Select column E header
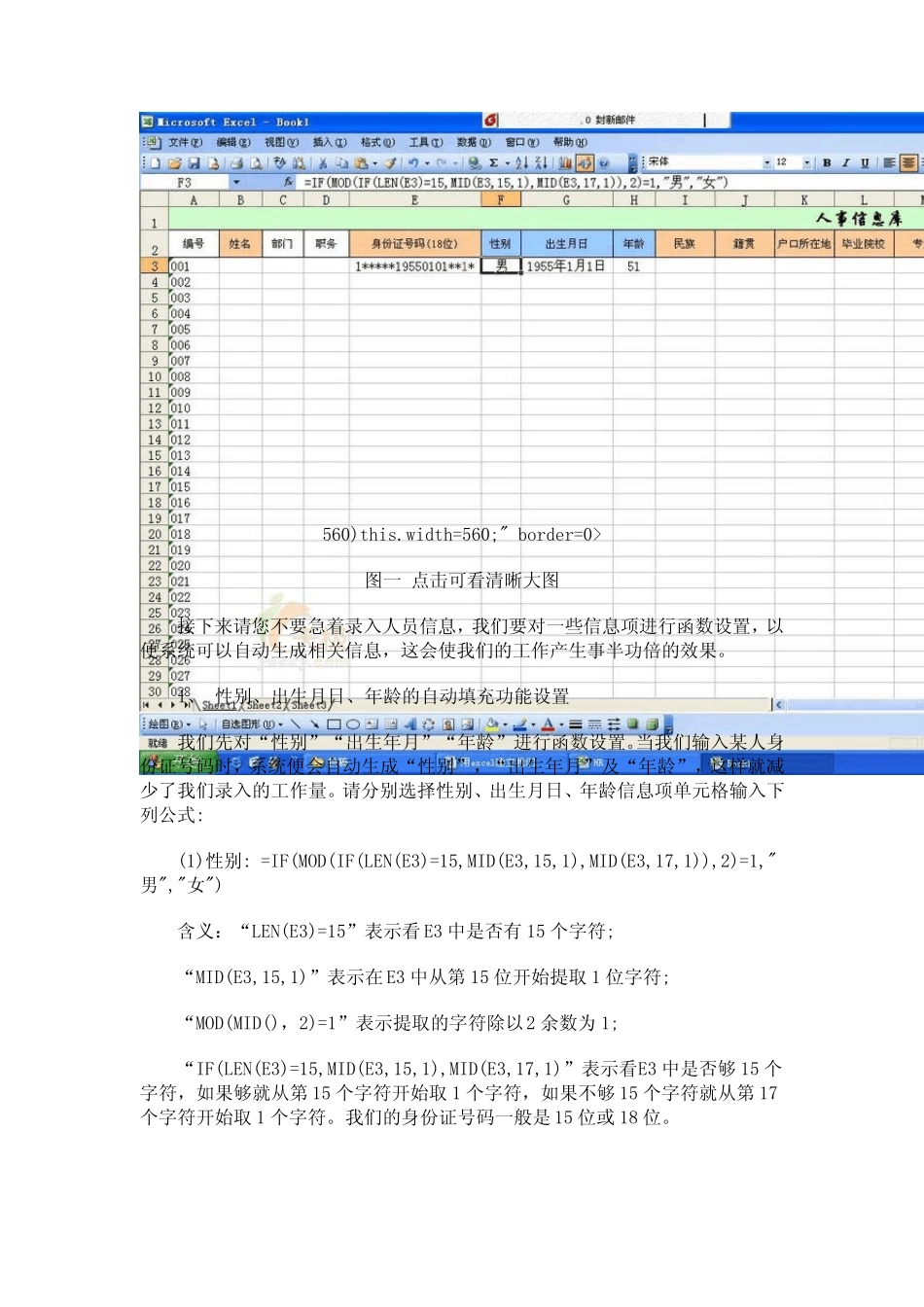This screenshot has width=924, height=1307. click(x=414, y=199)
